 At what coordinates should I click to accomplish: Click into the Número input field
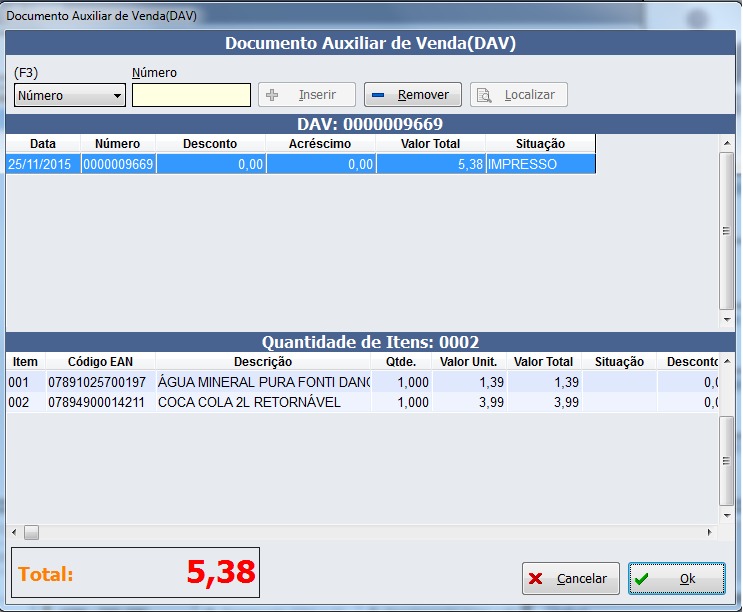point(191,95)
